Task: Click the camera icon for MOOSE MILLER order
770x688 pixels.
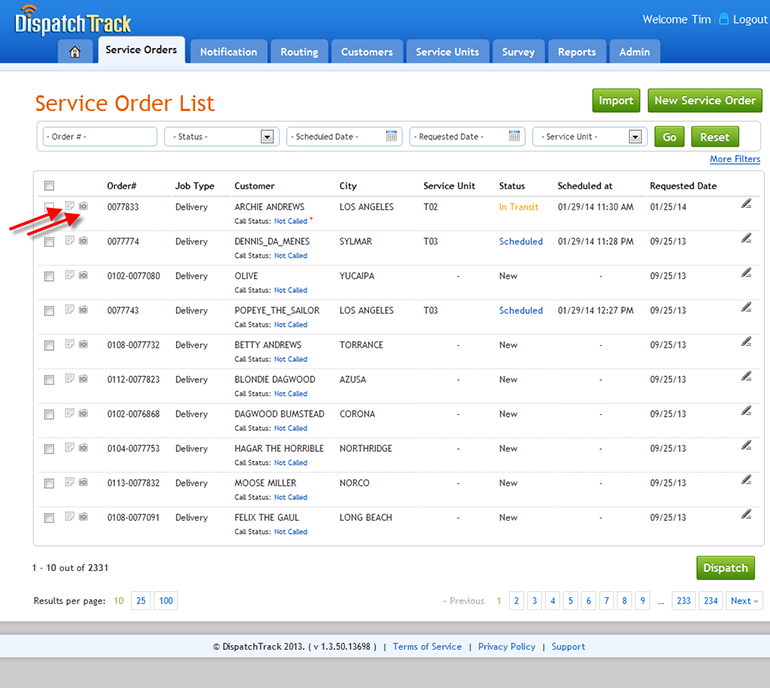Action: [84, 483]
